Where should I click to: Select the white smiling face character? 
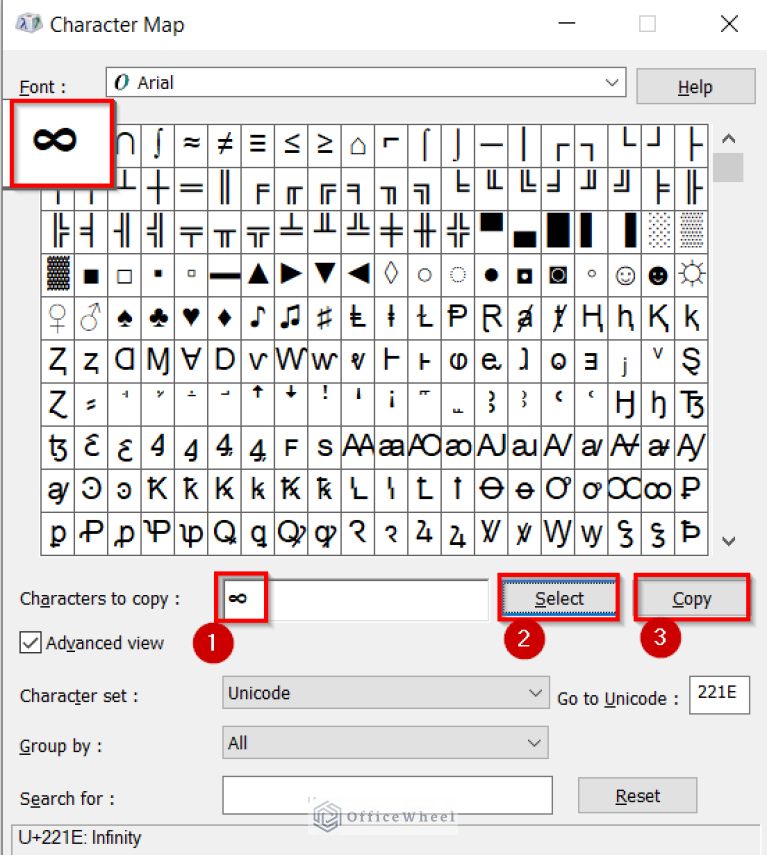(625, 274)
